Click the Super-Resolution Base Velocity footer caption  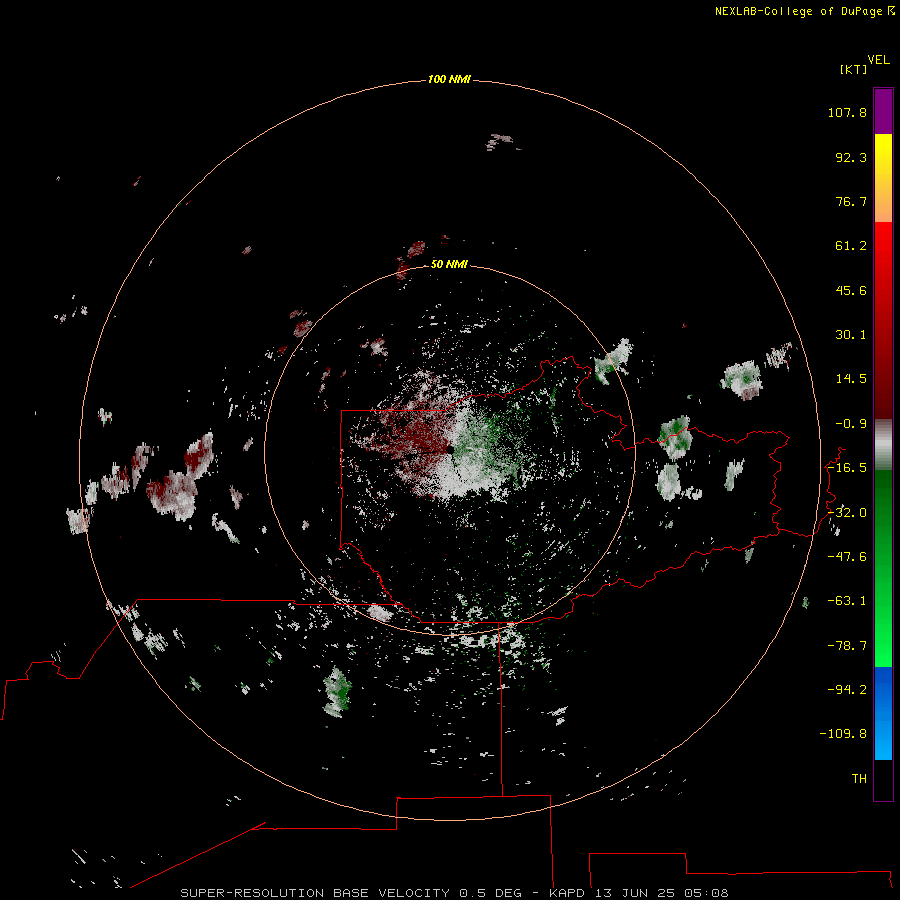pyautogui.click(x=454, y=893)
